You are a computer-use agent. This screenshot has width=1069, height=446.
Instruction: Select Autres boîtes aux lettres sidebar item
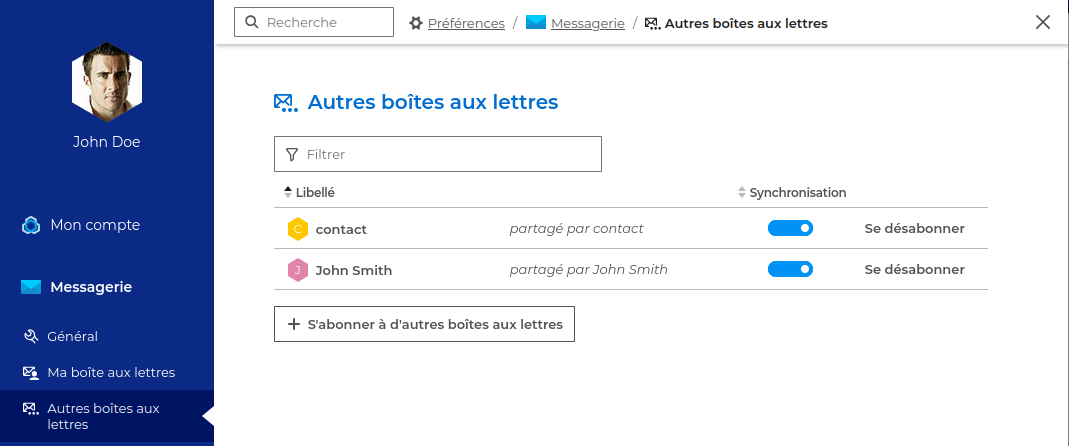[103, 416]
